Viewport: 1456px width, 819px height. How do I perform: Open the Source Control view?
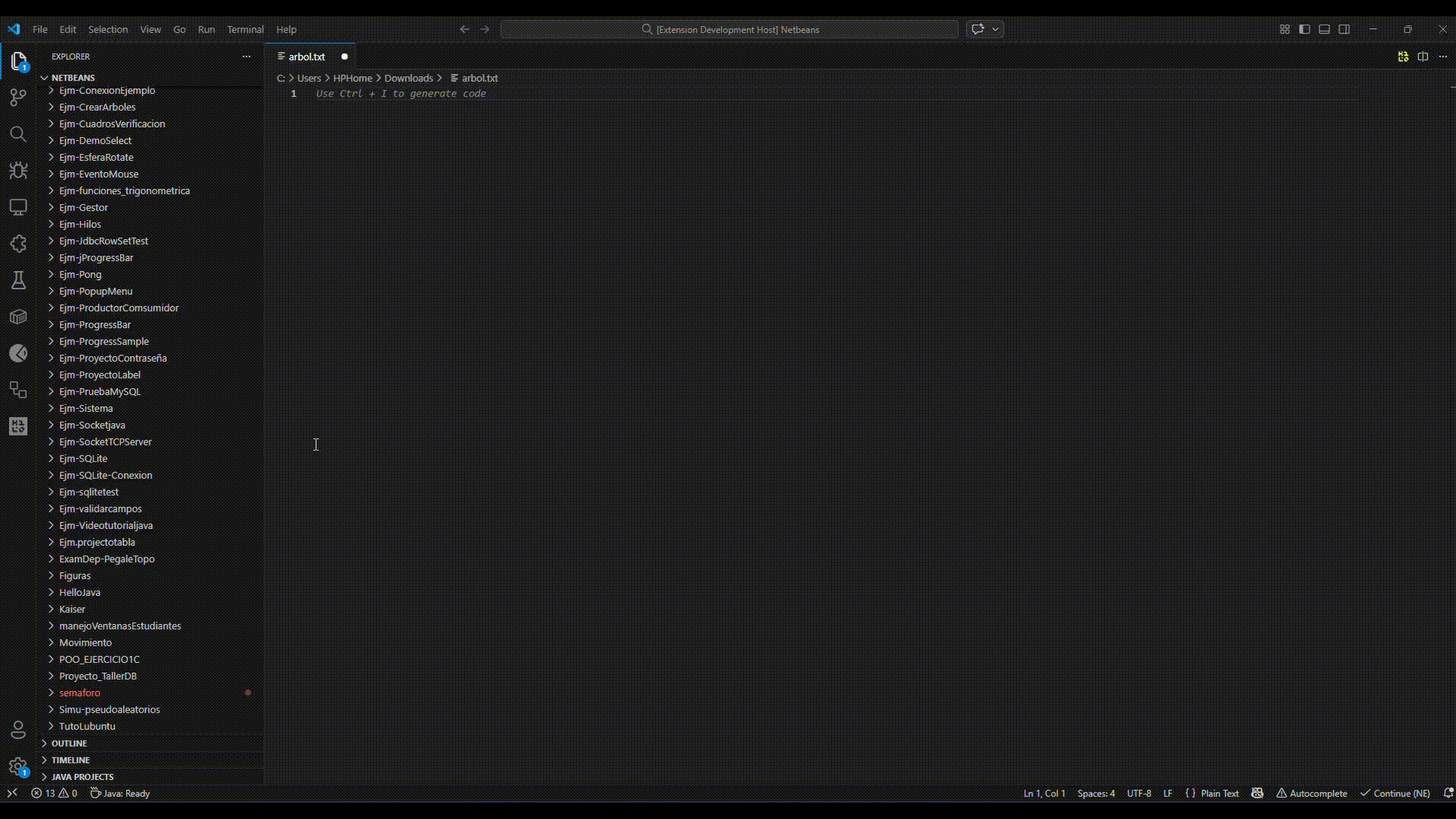(x=17, y=98)
